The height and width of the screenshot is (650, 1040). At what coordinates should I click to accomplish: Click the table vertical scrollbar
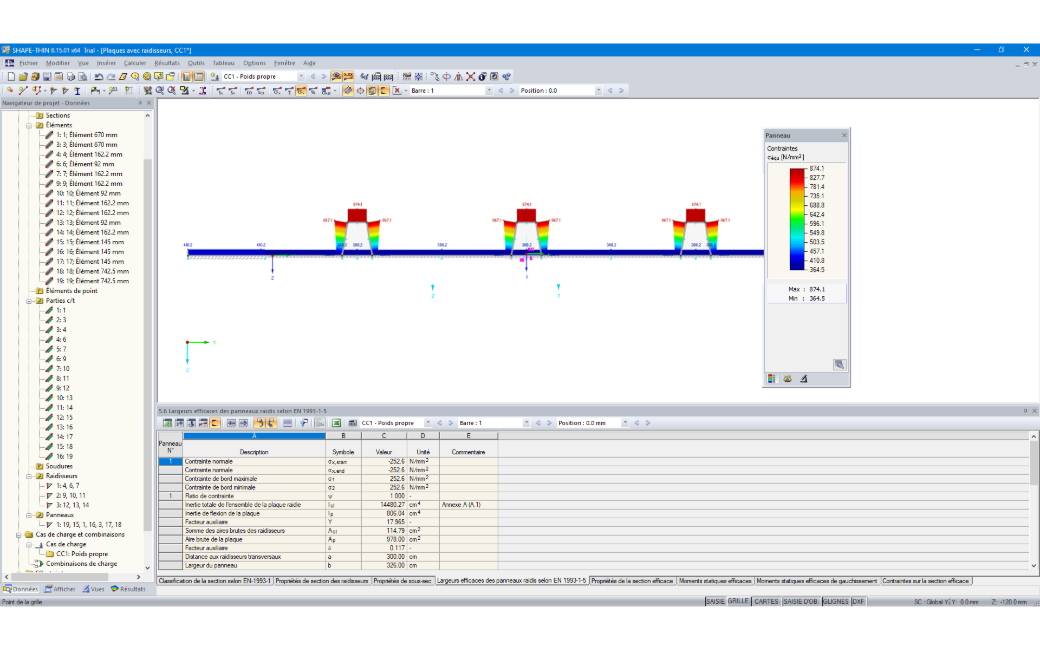[x=1033, y=501]
